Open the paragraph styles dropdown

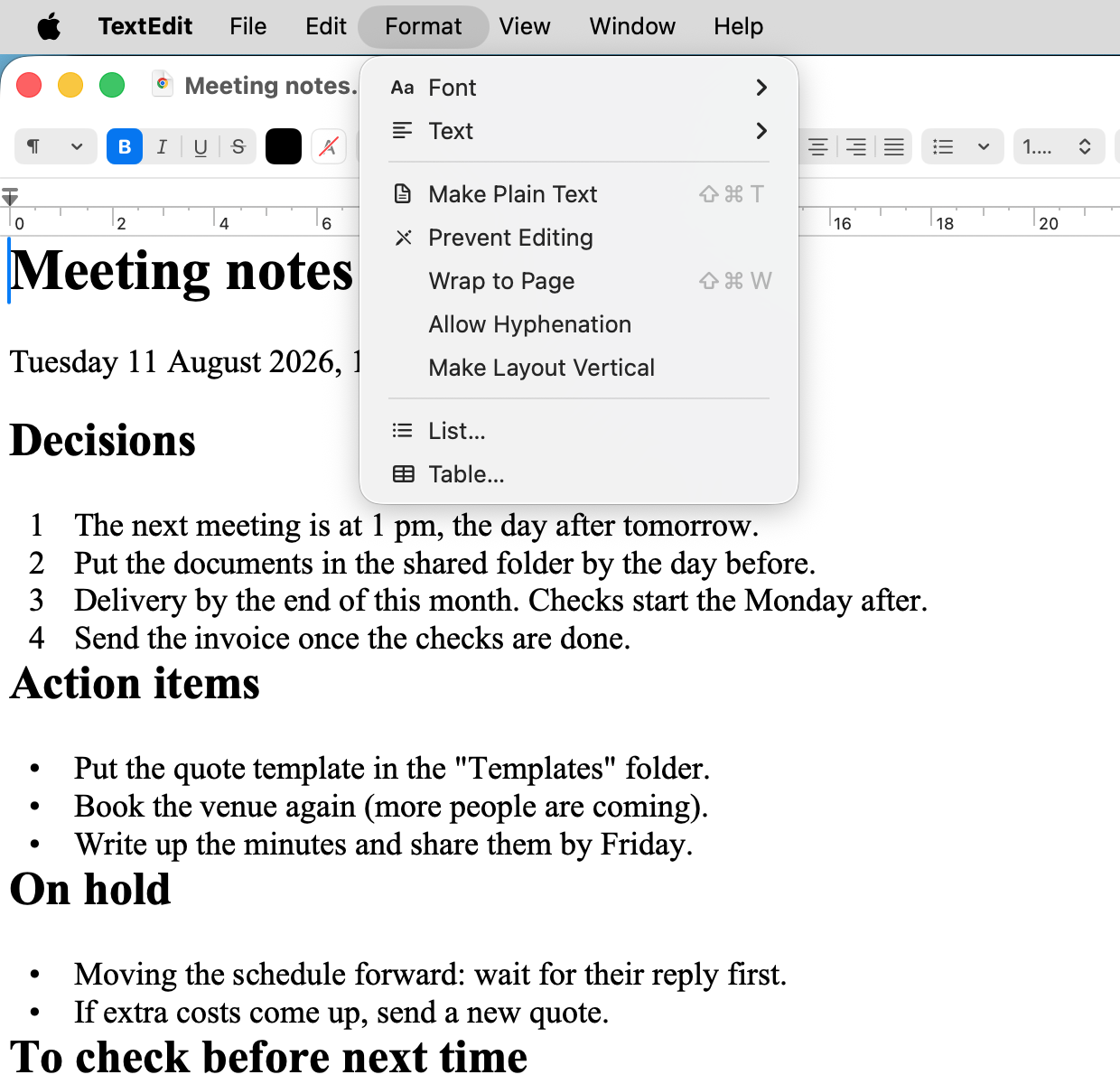click(x=55, y=146)
